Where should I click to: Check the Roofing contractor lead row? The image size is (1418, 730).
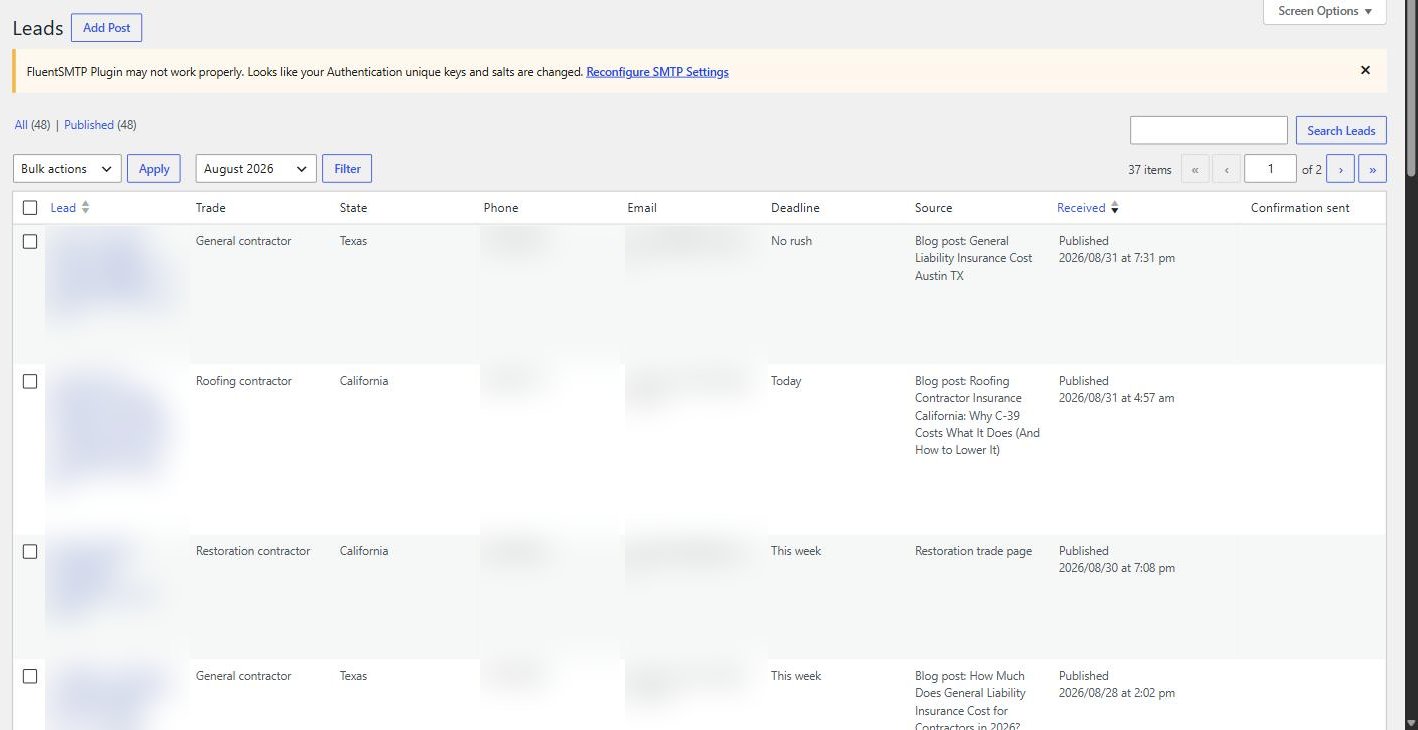(30, 381)
